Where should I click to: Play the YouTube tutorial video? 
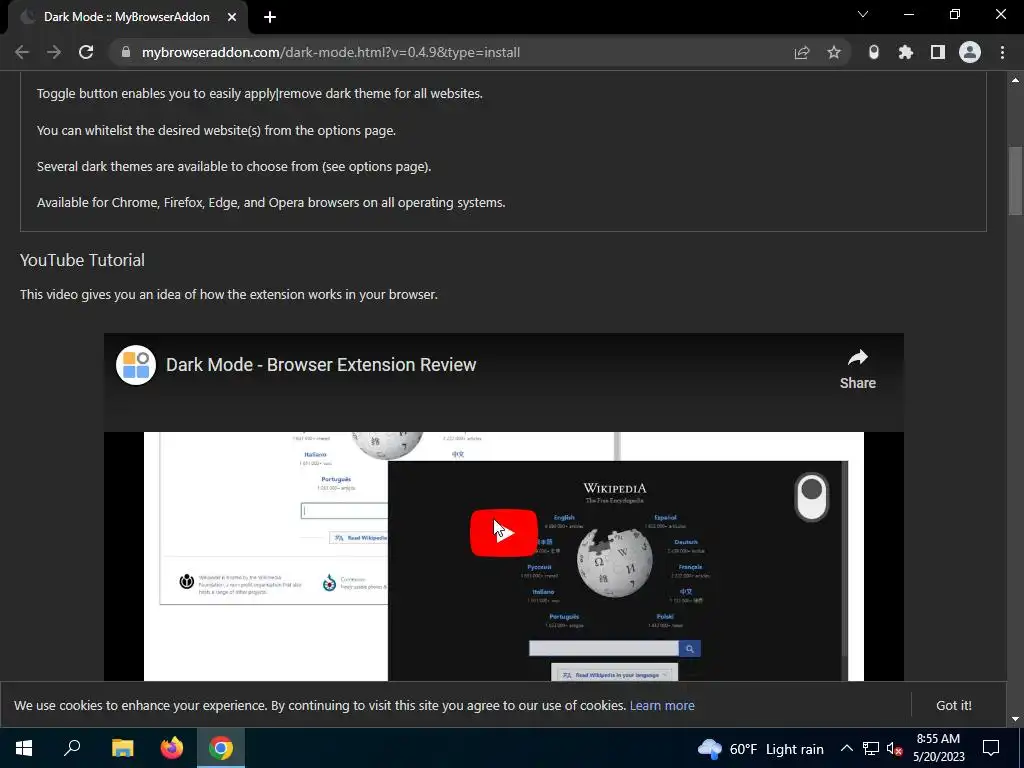pos(504,532)
